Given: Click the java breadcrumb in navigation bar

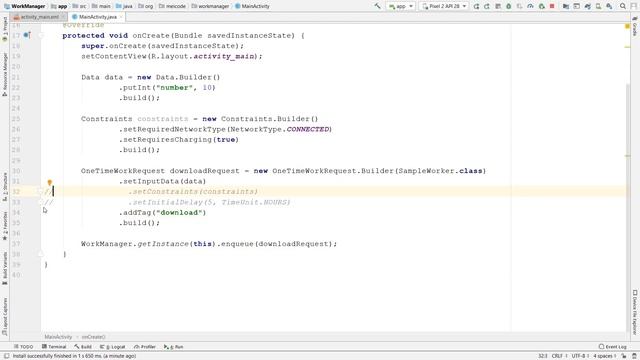Looking at the screenshot, I should tap(124, 6).
